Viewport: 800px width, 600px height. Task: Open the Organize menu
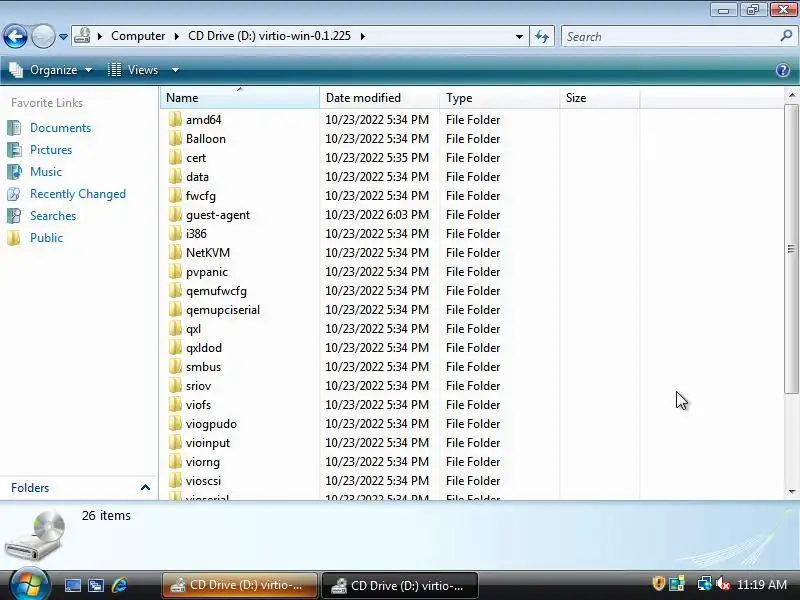(51, 70)
